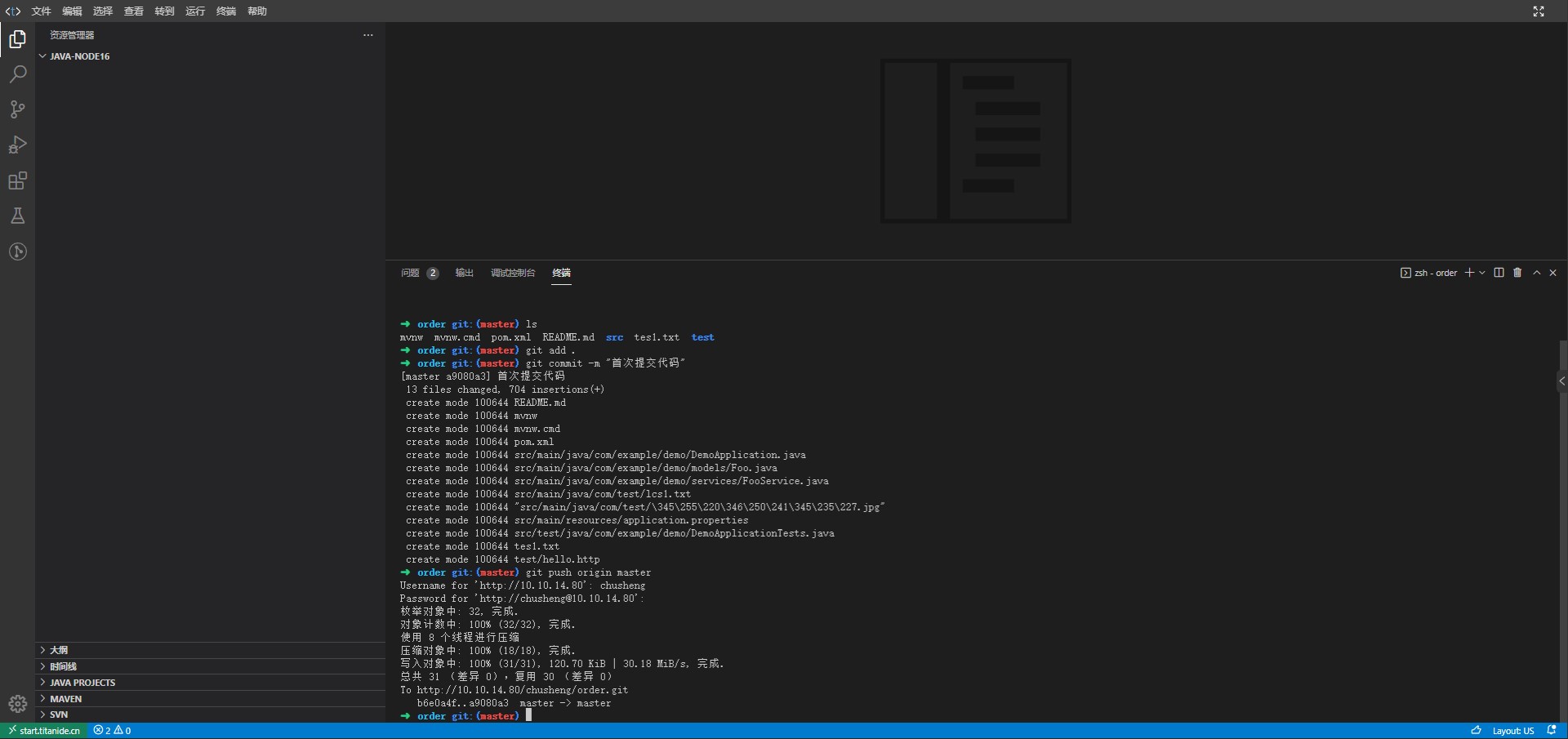Close the terminal panel
This screenshot has width=1568, height=739.
tap(1553, 273)
